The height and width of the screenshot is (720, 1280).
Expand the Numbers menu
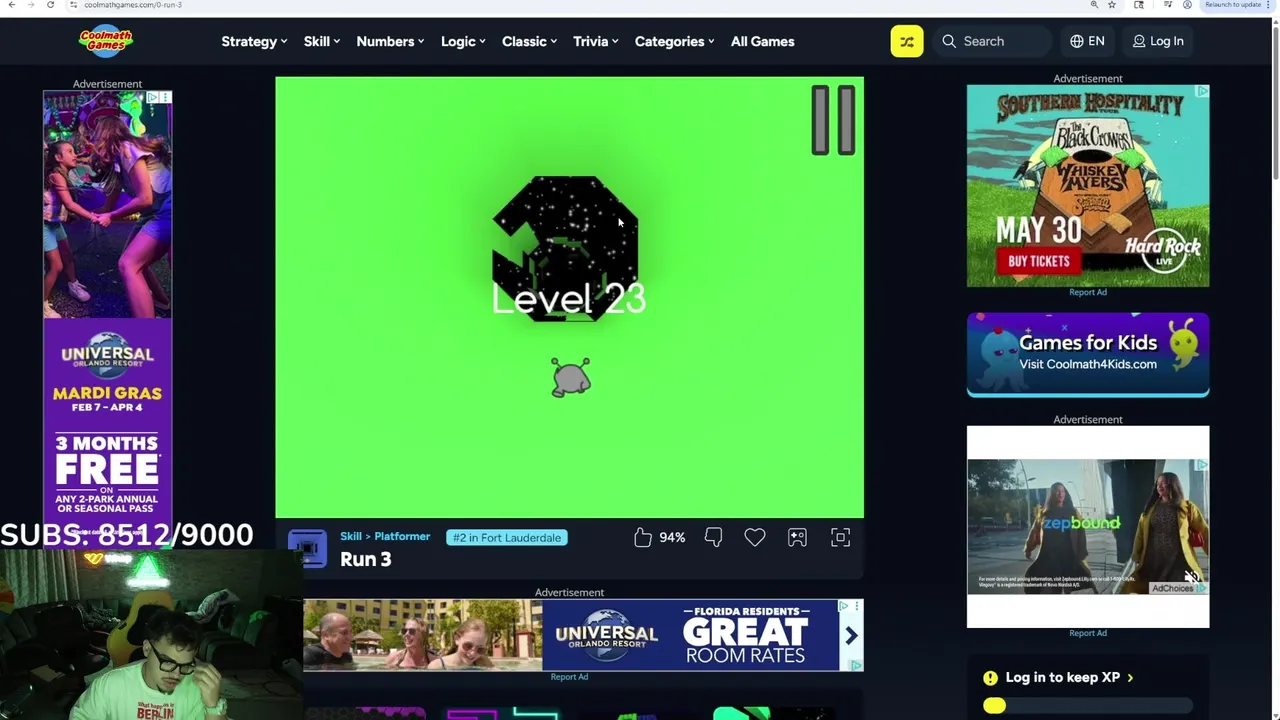pos(390,41)
